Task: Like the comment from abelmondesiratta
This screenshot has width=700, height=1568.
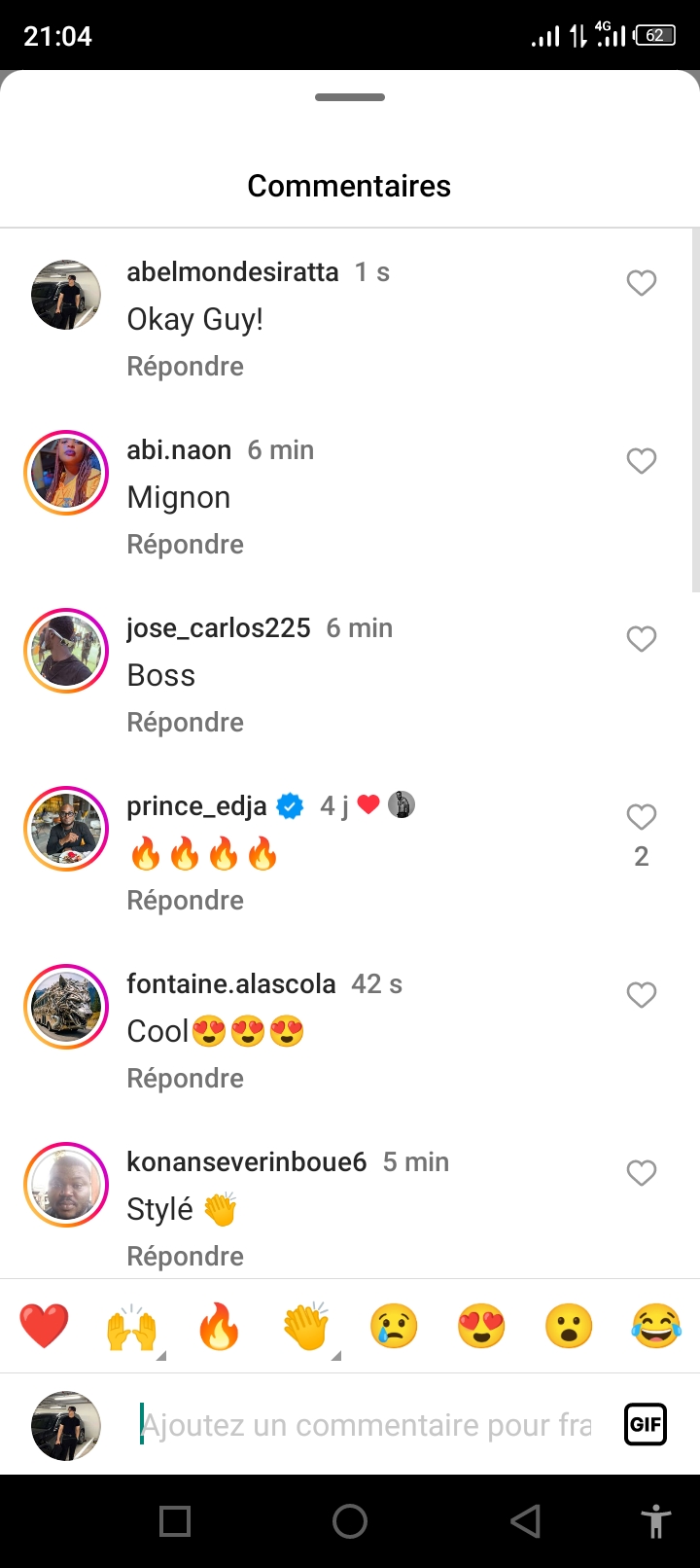Action: click(x=642, y=283)
